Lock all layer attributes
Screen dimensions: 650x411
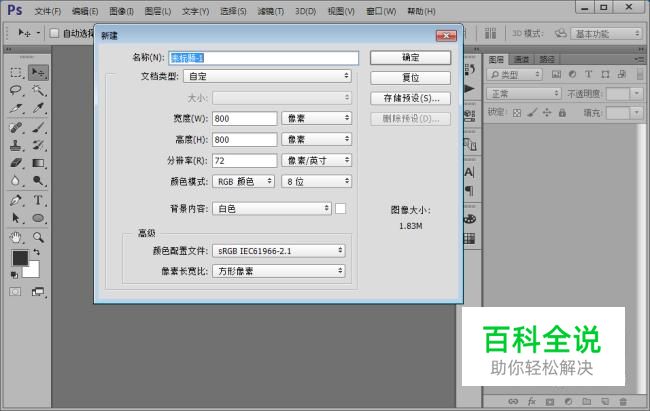pyautogui.click(x=562, y=112)
